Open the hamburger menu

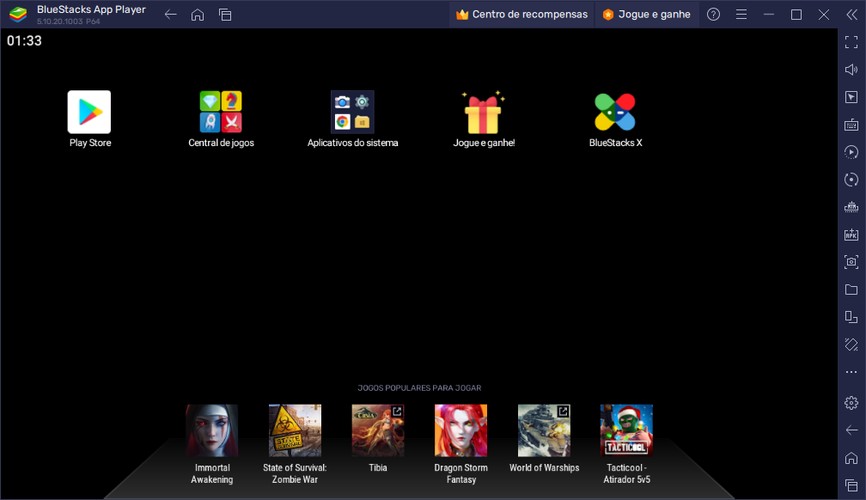pos(741,14)
